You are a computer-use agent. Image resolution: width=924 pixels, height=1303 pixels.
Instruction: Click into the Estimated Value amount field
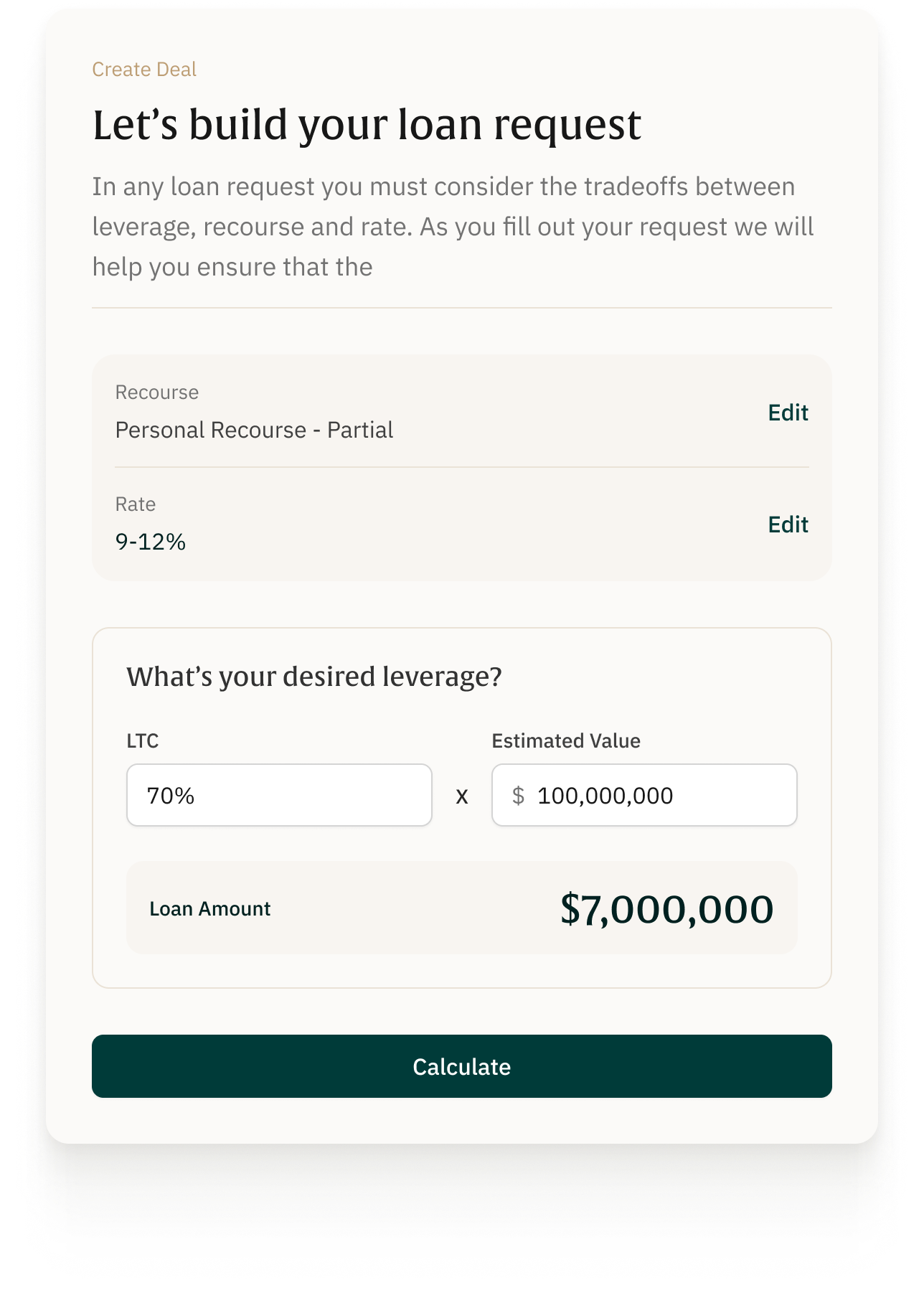pos(660,795)
